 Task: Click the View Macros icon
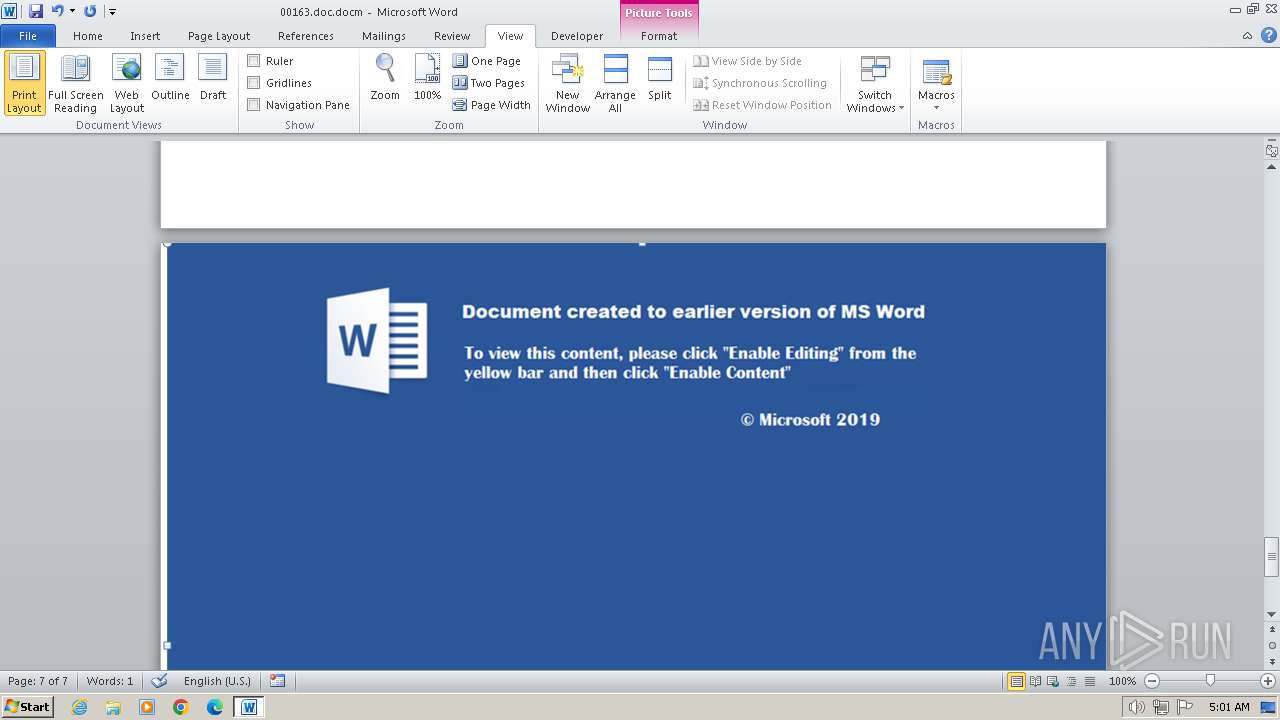tap(936, 73)
